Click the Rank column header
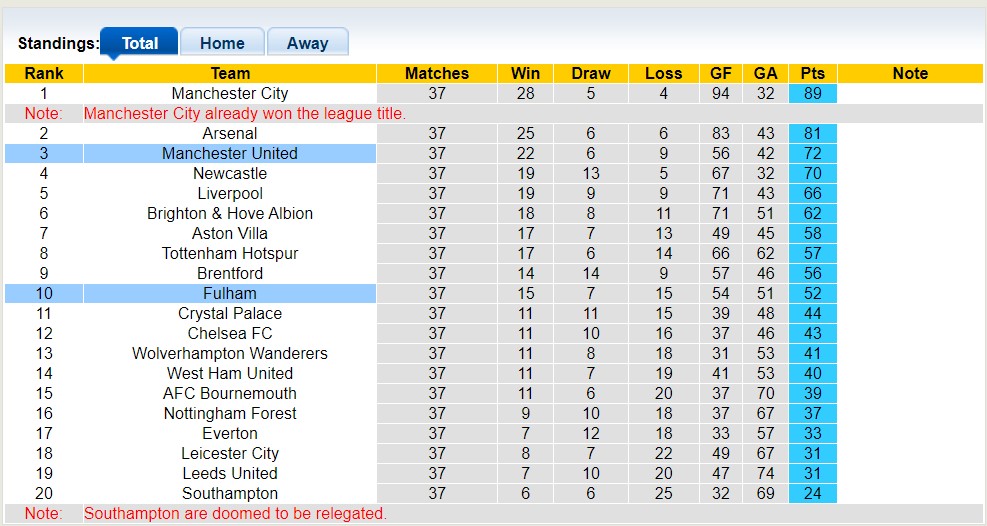Viewport: 987px width, 526px height. point(44,73)
